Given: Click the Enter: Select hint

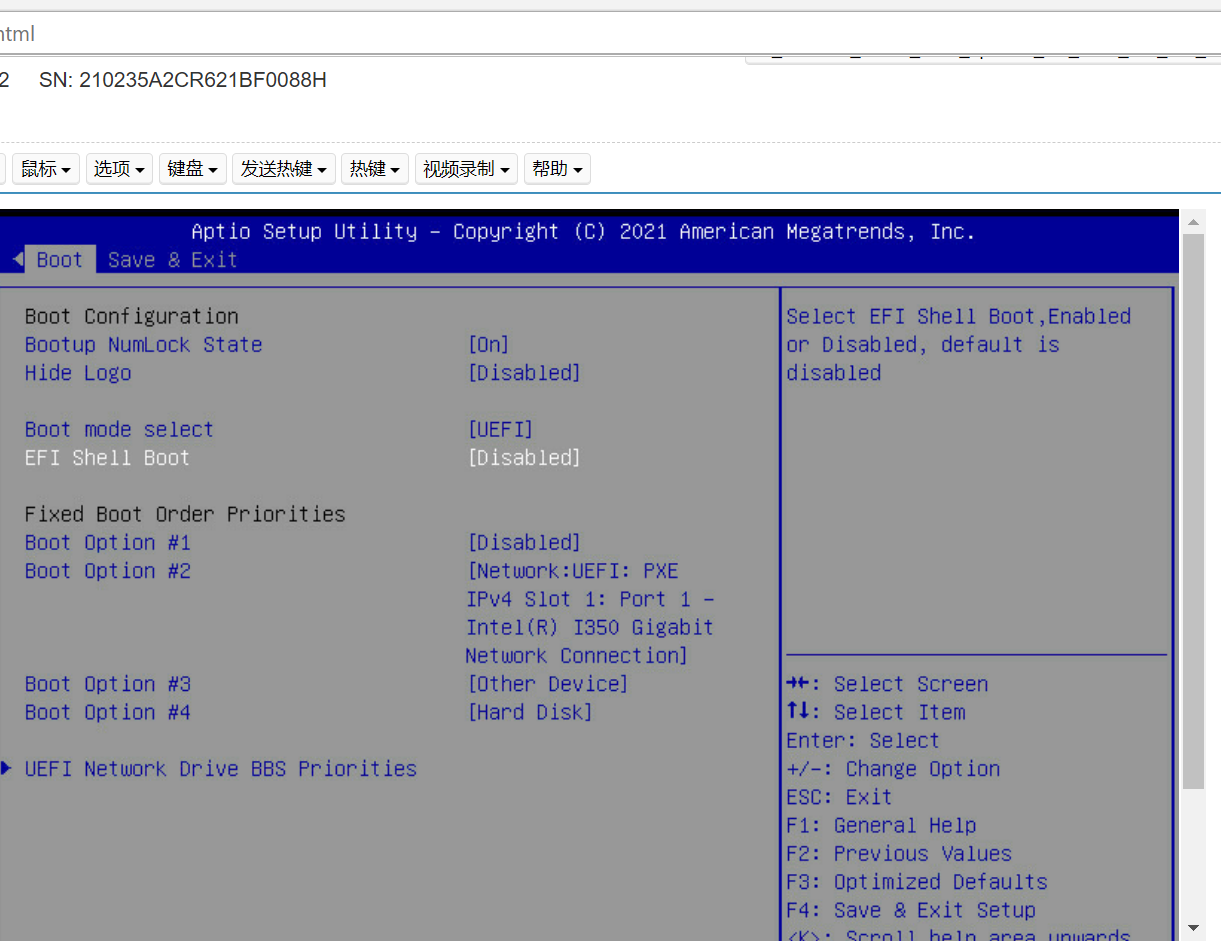Looking at the screenshot, I should [x=863, y=741].
